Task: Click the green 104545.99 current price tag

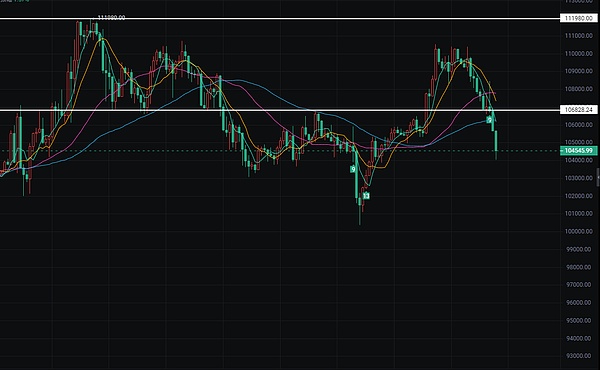Action: (x=578, y=151)
